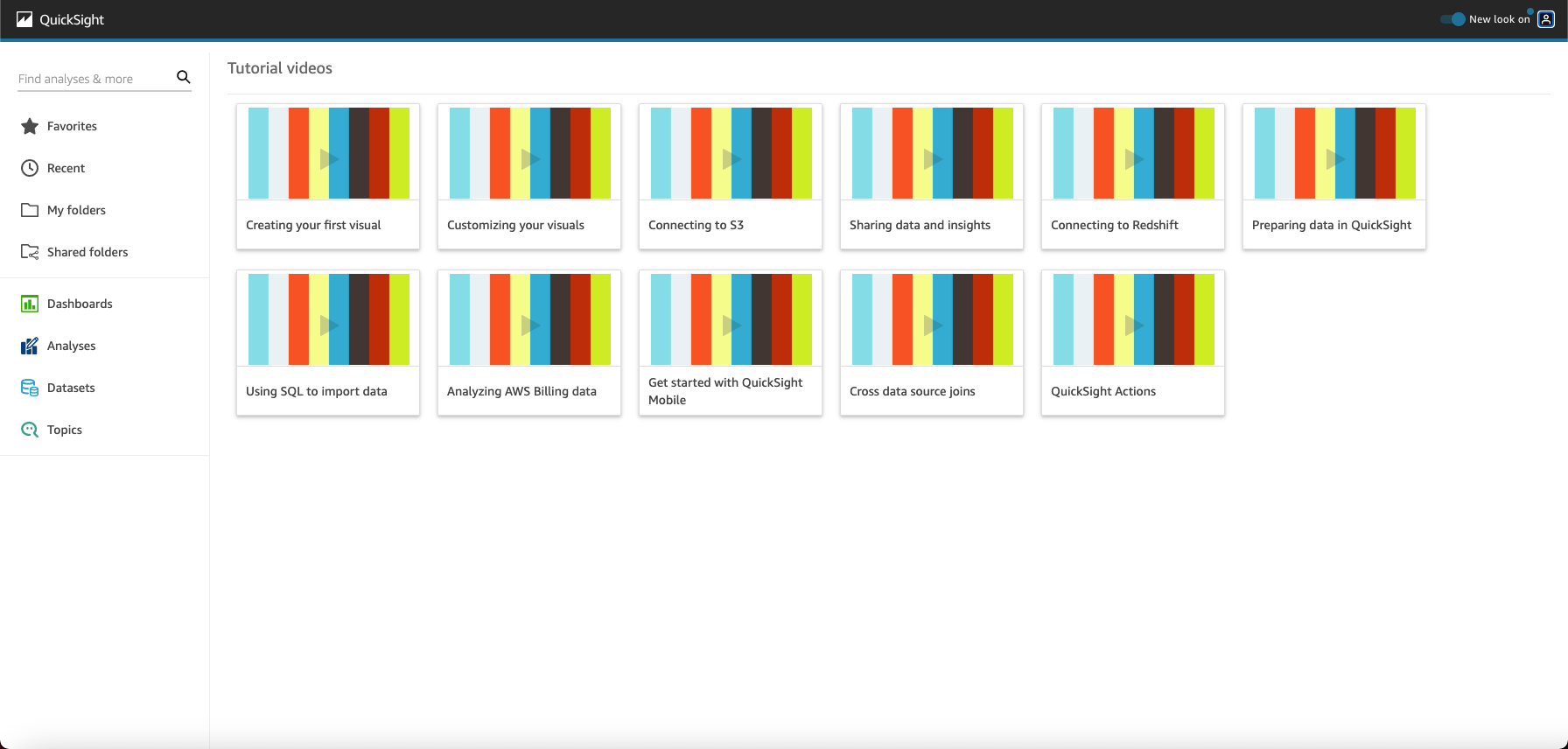Open Shared folders in sidebar

click(x=87, y=252)
